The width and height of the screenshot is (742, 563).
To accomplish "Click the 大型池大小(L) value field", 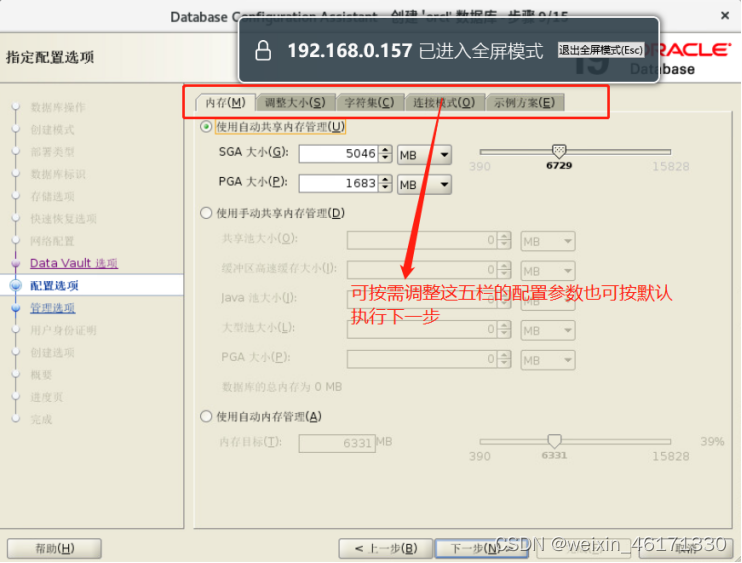I will 422,329.
